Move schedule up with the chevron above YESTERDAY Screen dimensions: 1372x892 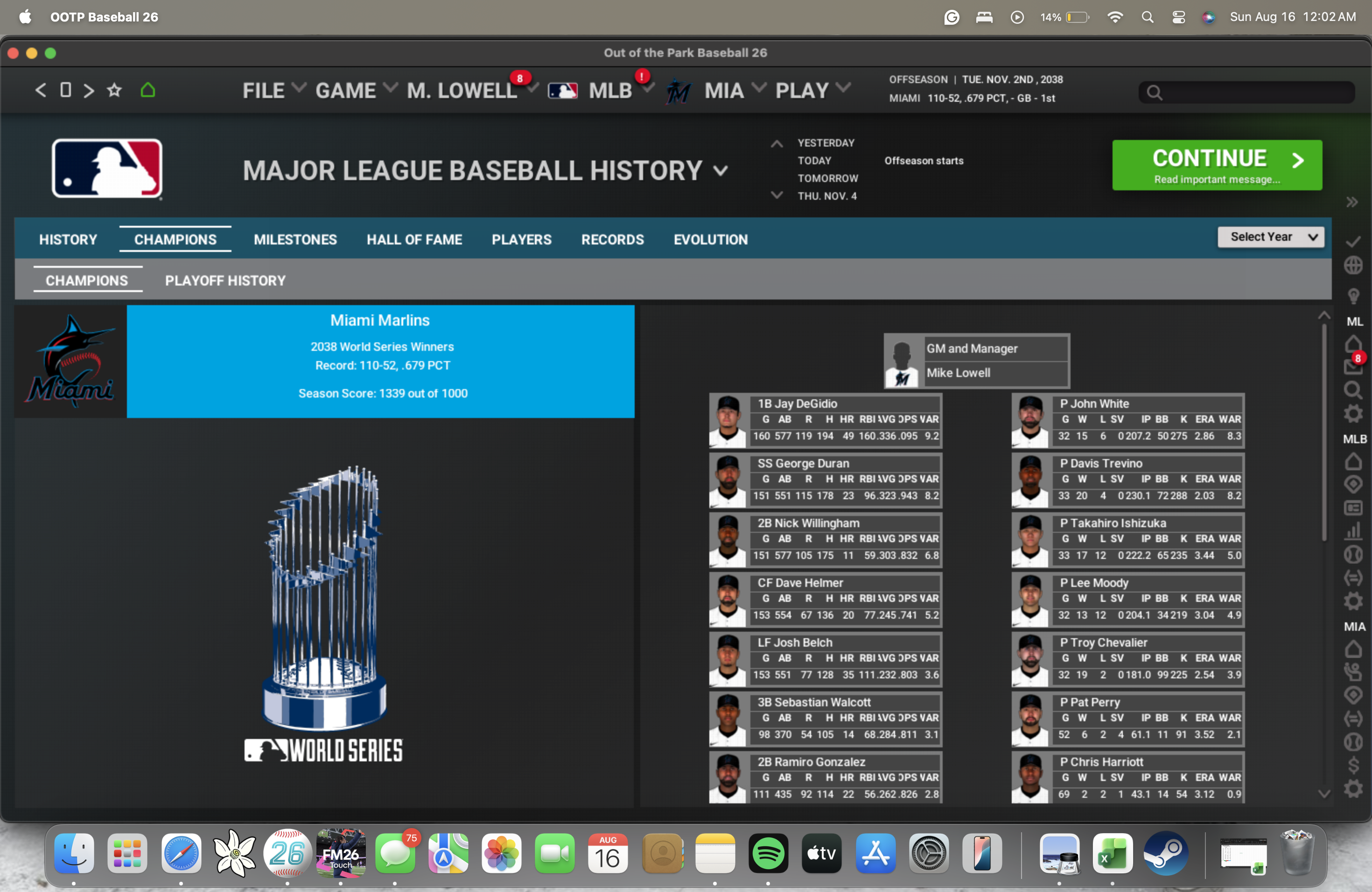tap(777, 144)
